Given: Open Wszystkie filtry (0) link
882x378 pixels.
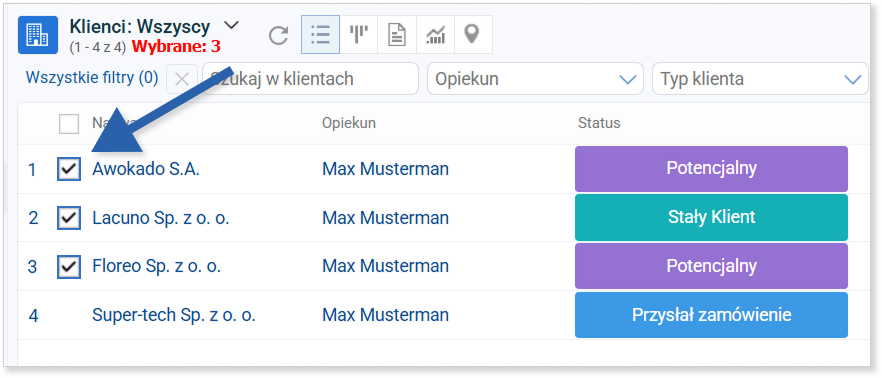Looking at the screenshot, I should (92, 78).
